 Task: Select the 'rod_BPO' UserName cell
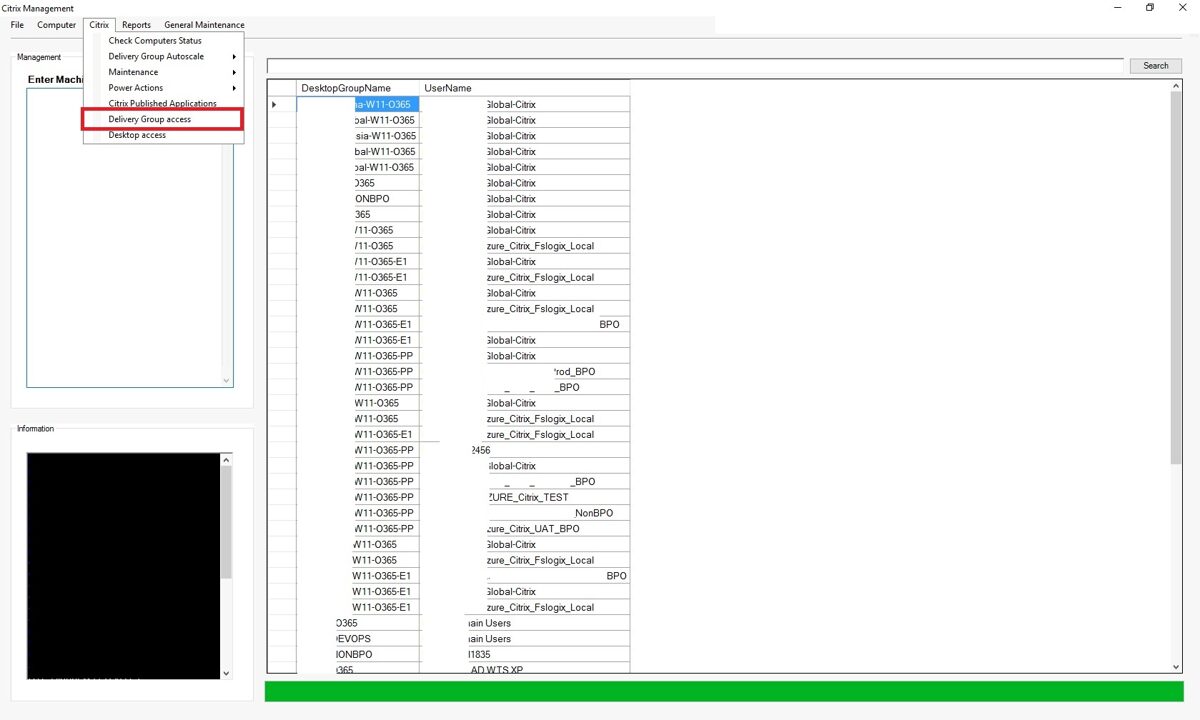525,371
